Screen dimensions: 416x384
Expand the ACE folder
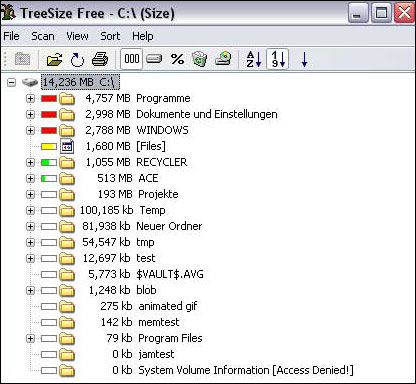[30, 178]
